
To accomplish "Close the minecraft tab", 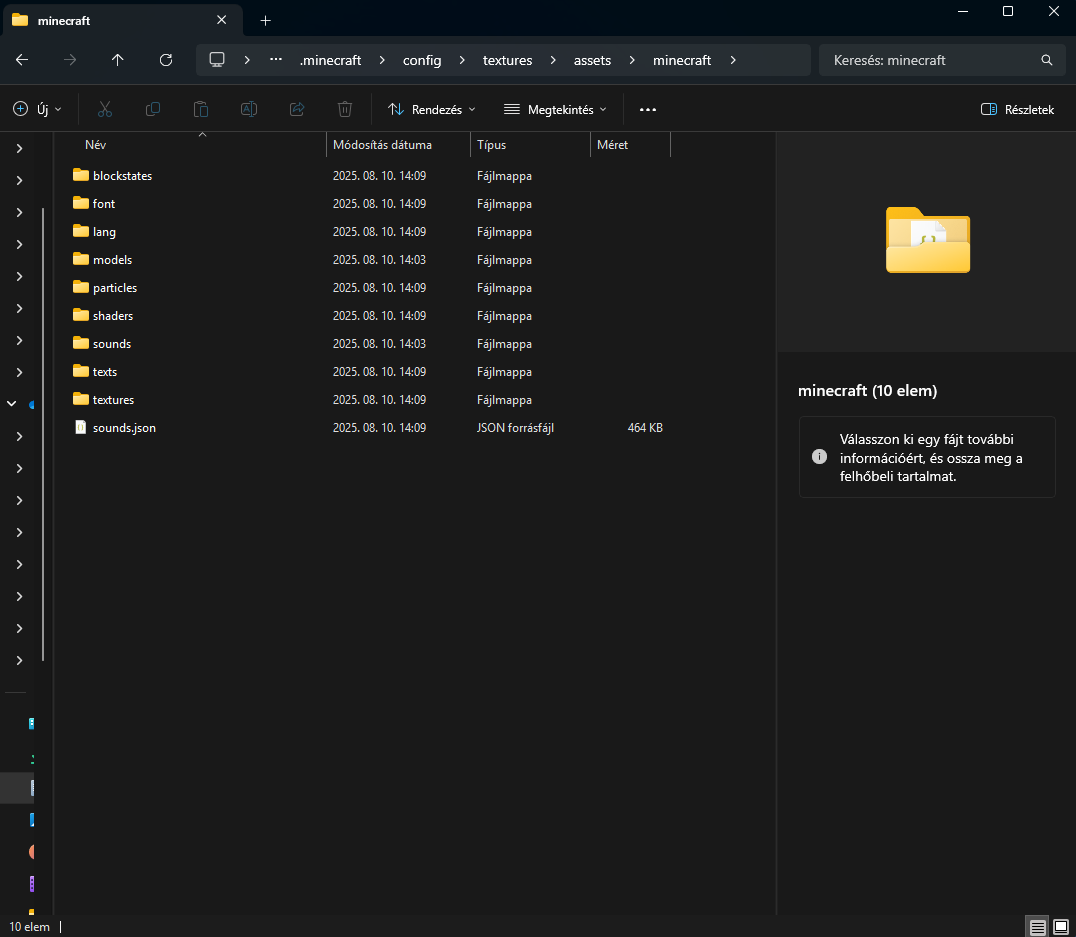I will (222, 20).
